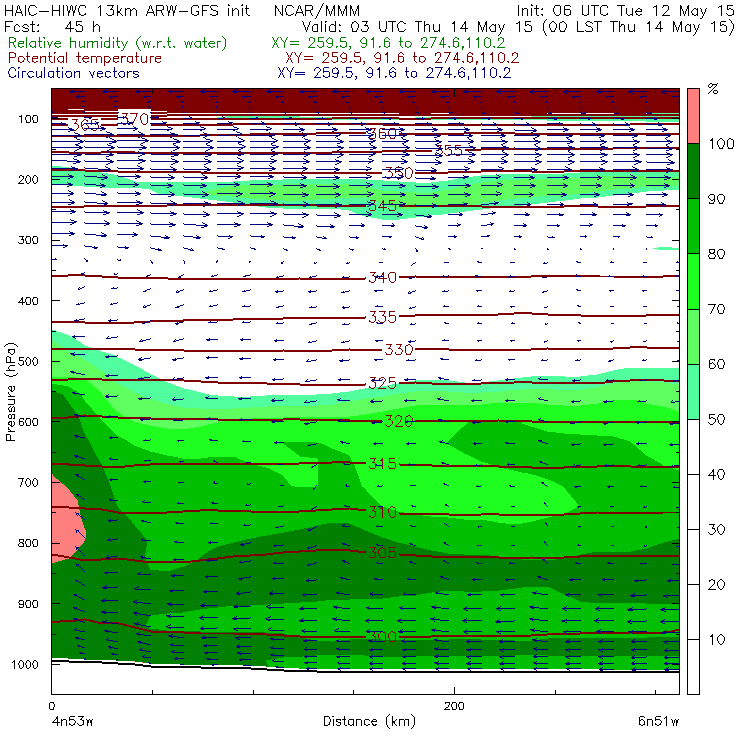This screenshot has width=740, height=740.
Task: Click the '335' potential temperature contour label
Action: click(x=382, y=317)
